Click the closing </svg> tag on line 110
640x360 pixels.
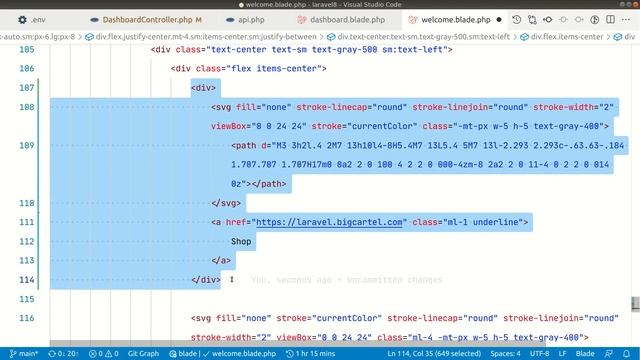coord(226,203)
